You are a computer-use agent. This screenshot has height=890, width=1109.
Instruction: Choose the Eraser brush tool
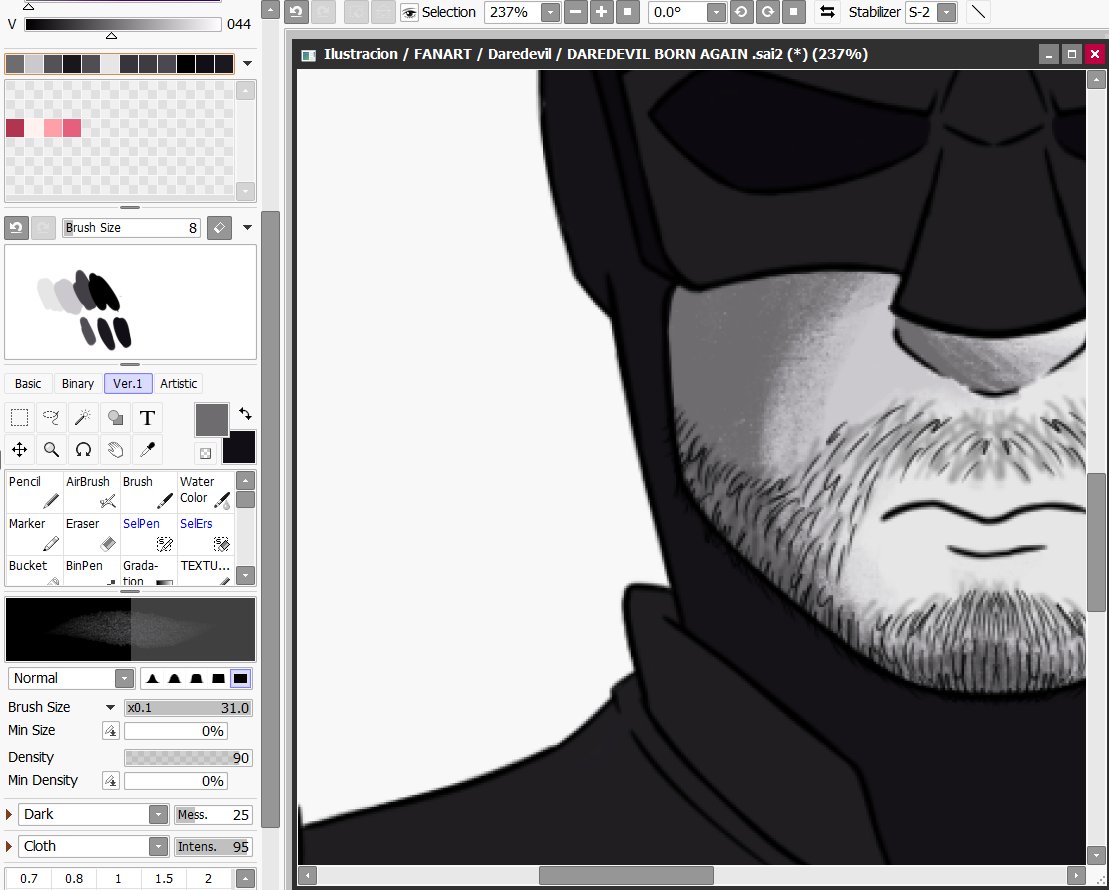tap(91, 534)
